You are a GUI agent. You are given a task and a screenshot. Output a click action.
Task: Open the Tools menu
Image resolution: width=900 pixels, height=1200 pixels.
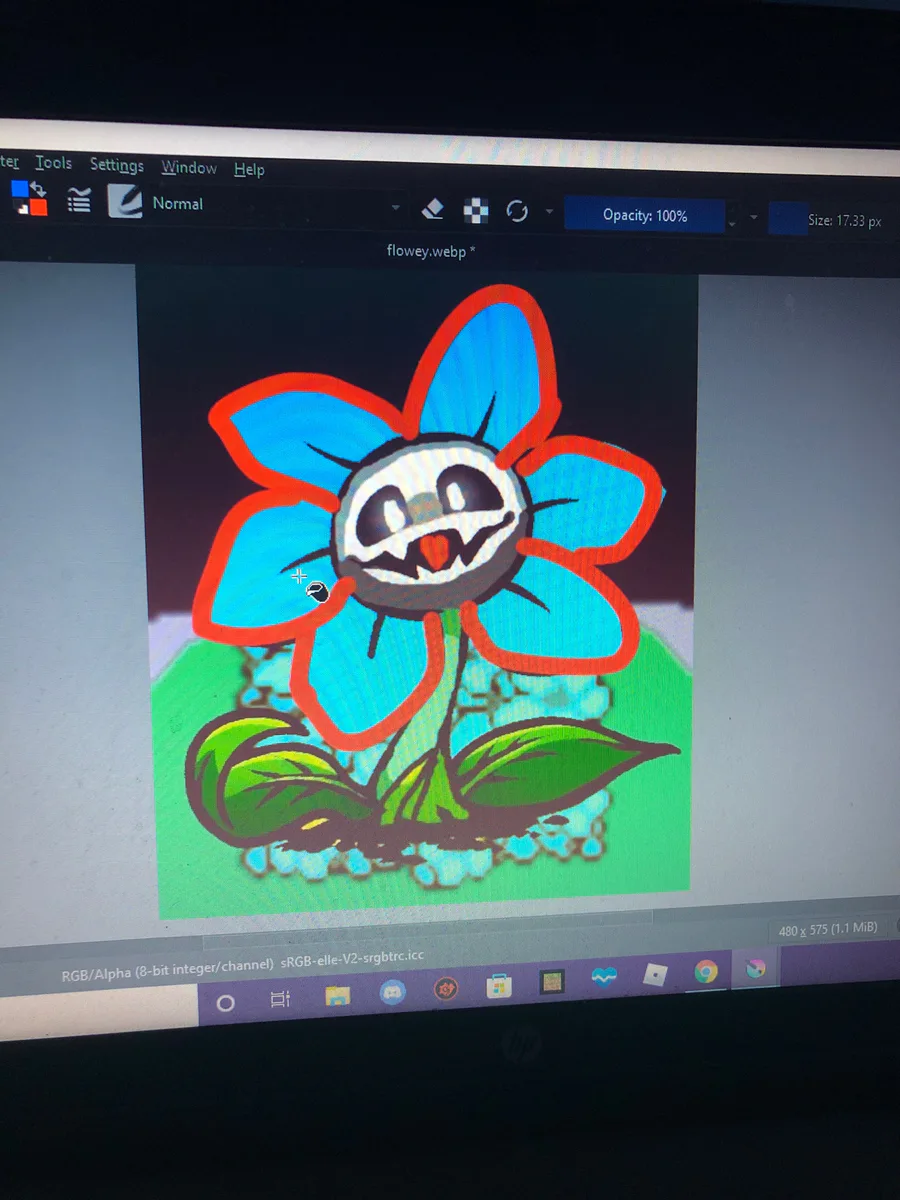tap(53, 163)
